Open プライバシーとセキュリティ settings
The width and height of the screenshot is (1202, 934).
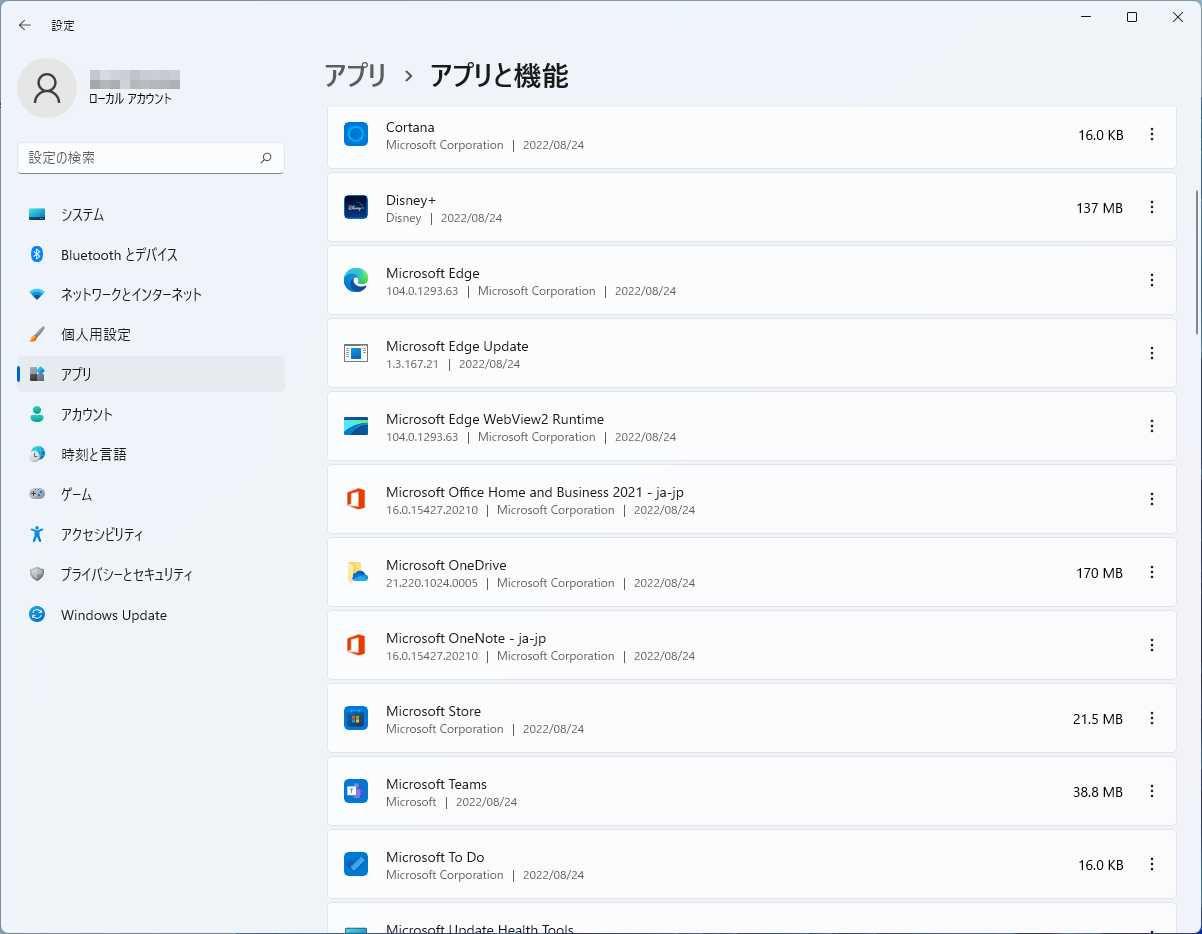click(x=151, y=574)
